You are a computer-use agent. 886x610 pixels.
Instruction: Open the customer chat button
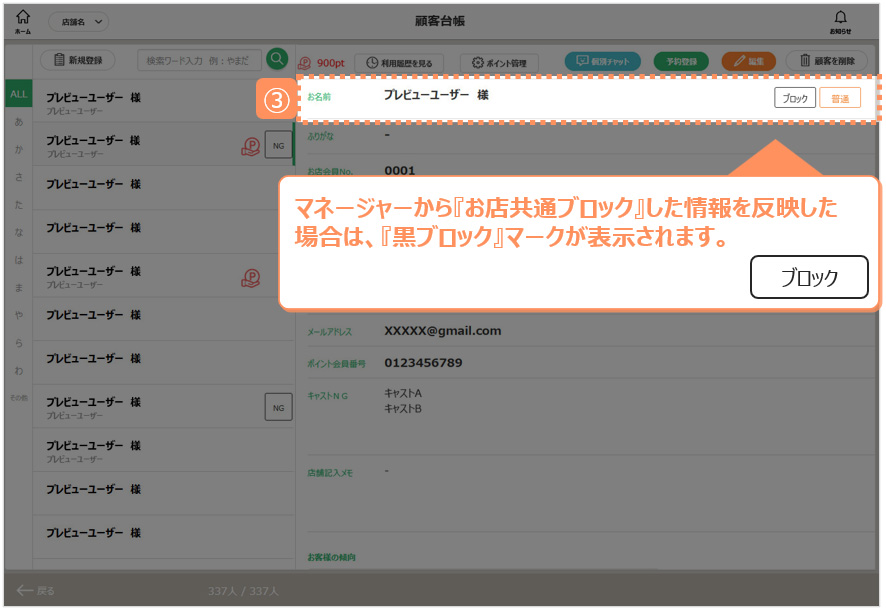pyautogui.click(x=602, y=61)
